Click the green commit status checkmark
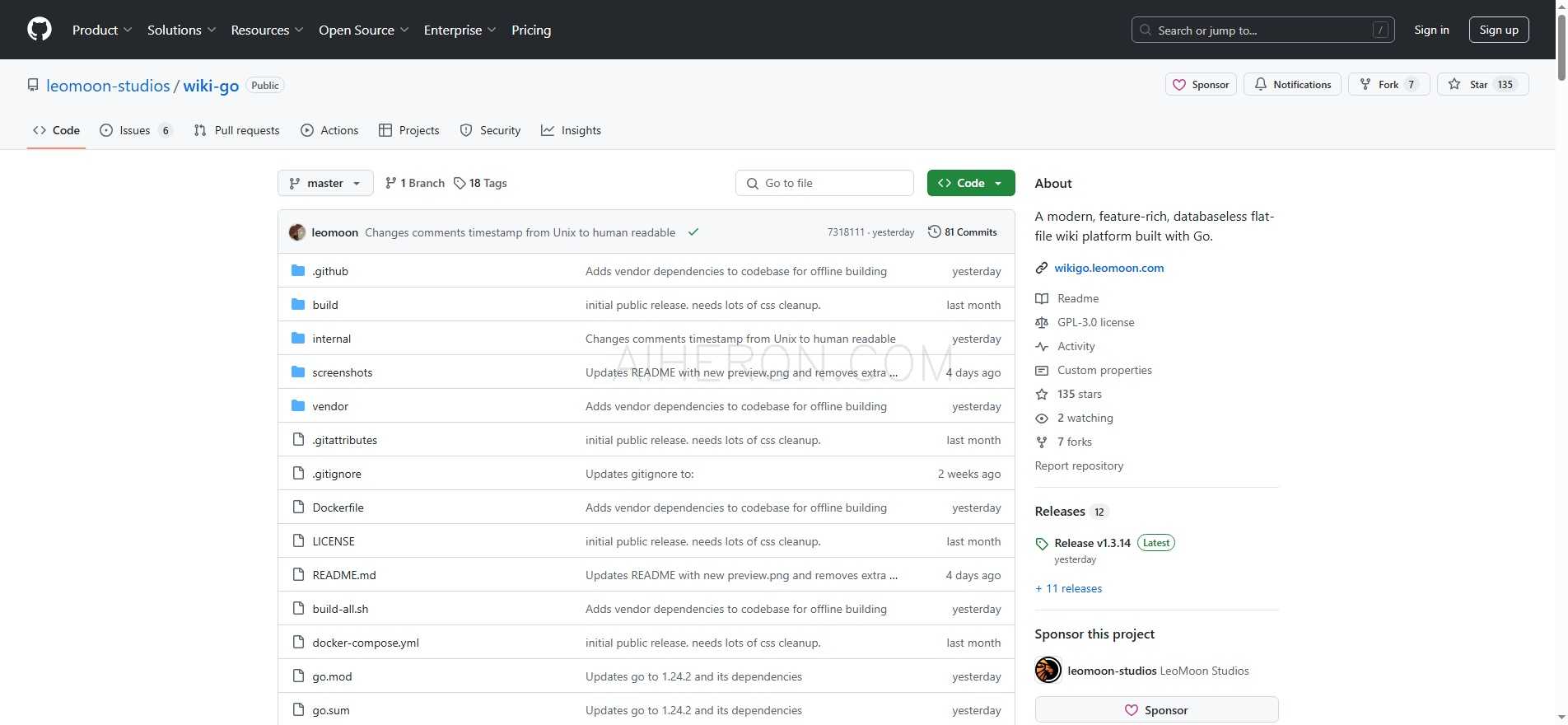The width and height of the screenshot is (1568, 725). tap(693, 232)
